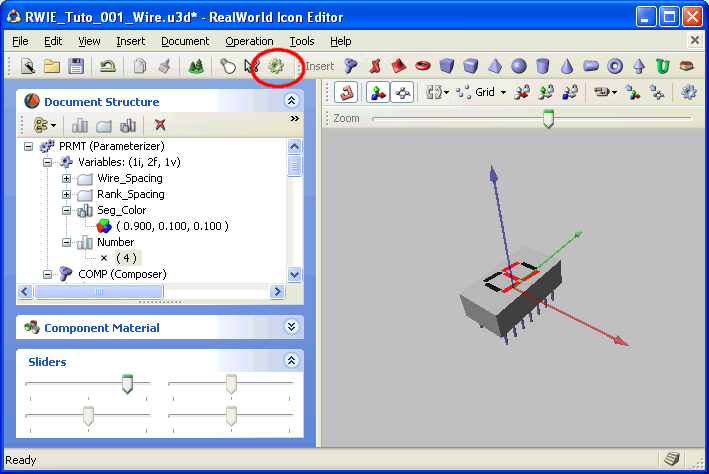This screenshot has height=474, width=709.
Task: Open the Edit menu
Action: 53,41
